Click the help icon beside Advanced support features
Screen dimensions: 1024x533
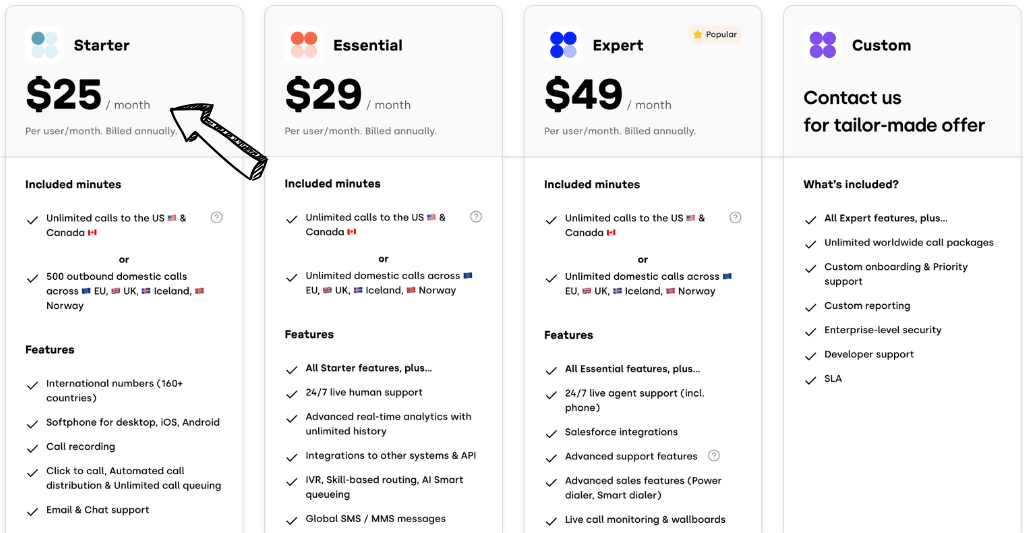714,456
